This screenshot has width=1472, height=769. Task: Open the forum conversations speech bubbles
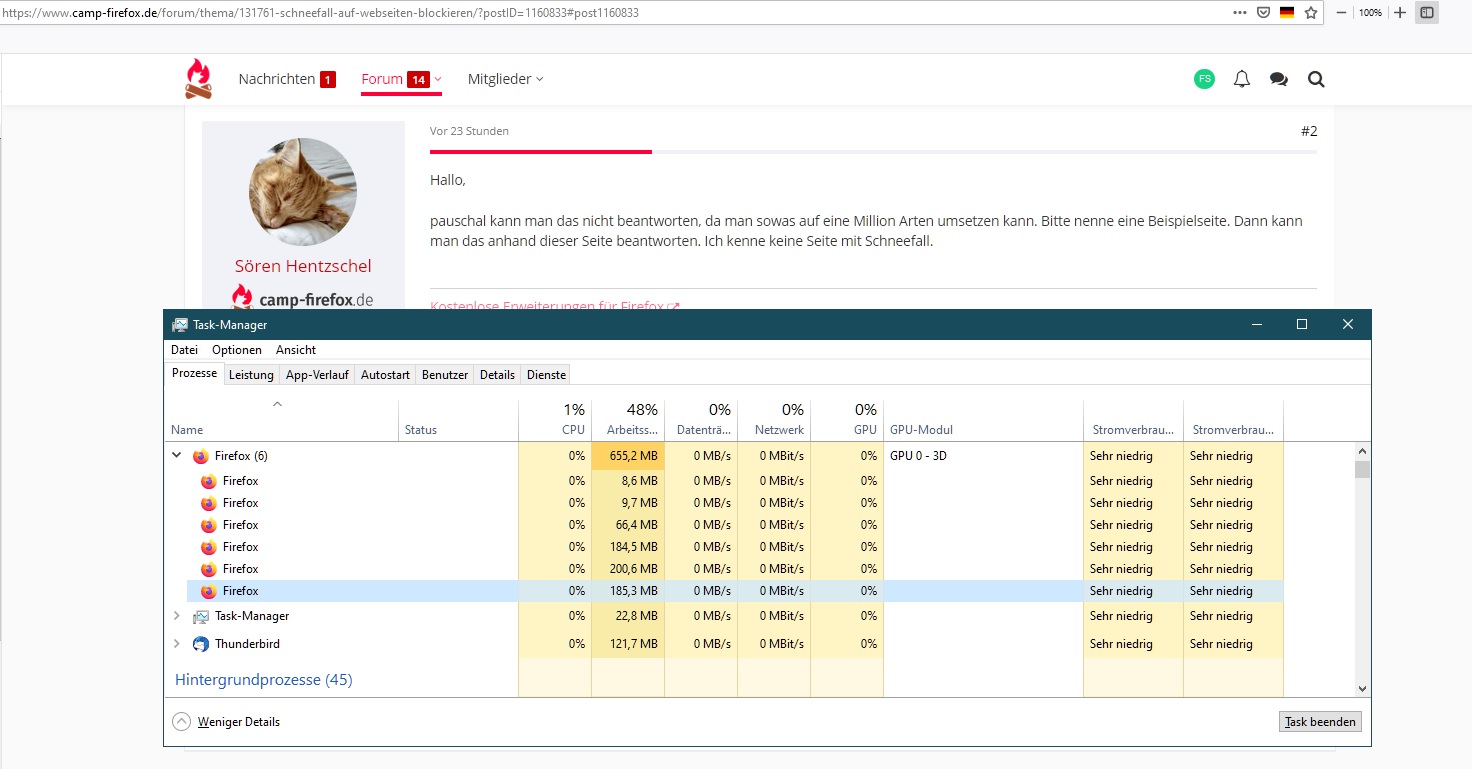pos(1278,79)
